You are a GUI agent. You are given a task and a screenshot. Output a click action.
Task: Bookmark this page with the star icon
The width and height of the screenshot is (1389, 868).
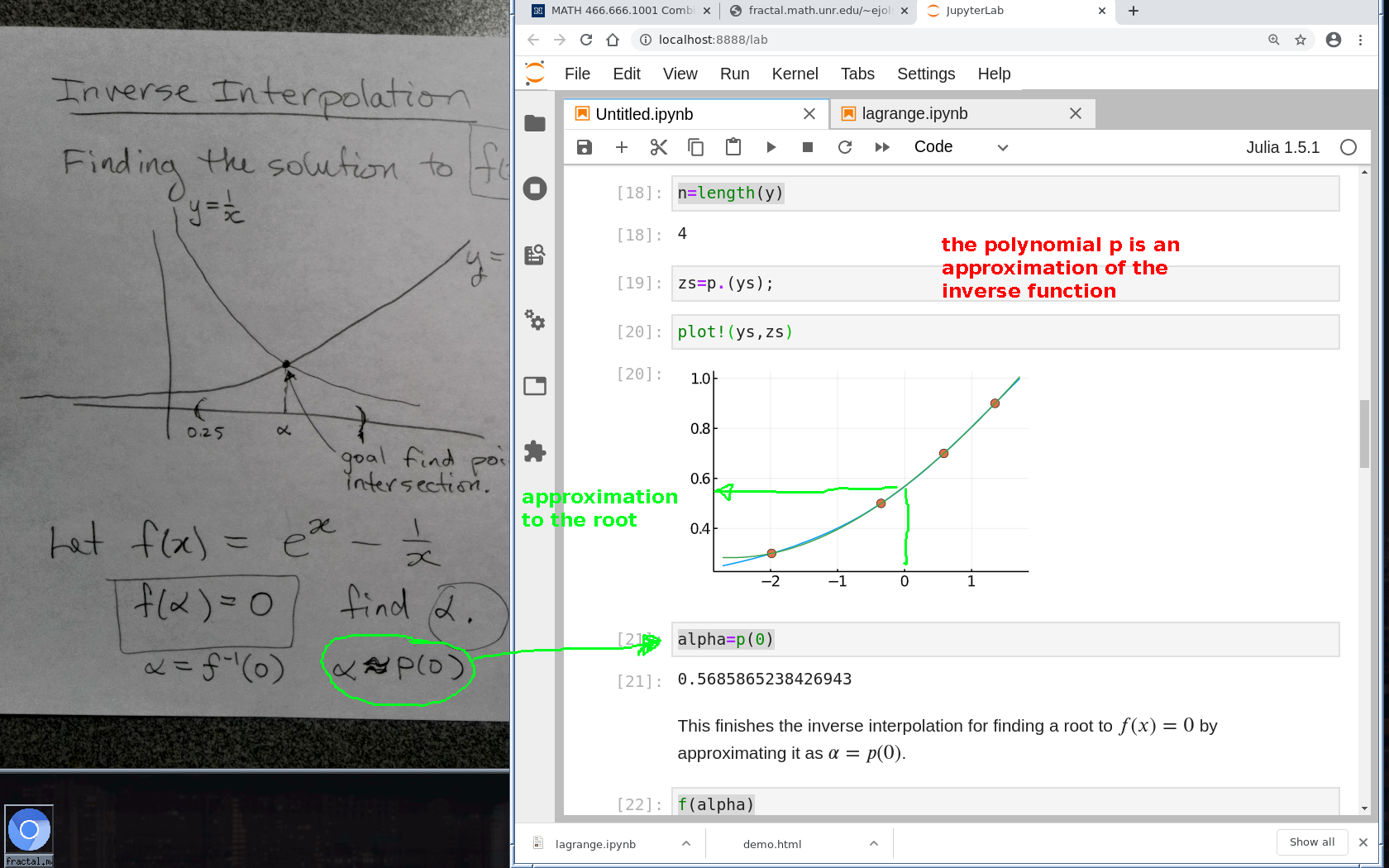coord(1301,40)
